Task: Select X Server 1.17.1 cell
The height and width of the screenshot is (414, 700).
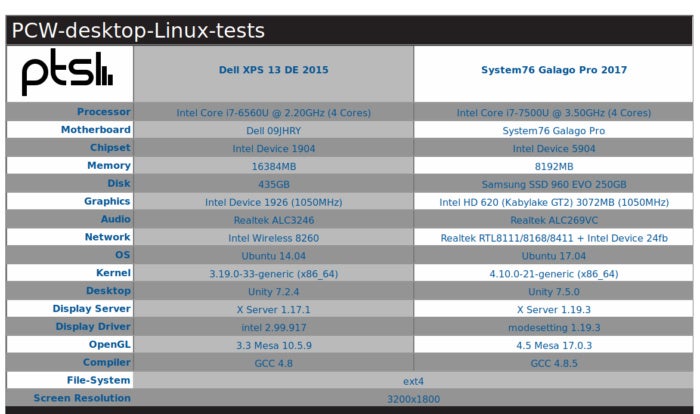Action: coord(274,309)
